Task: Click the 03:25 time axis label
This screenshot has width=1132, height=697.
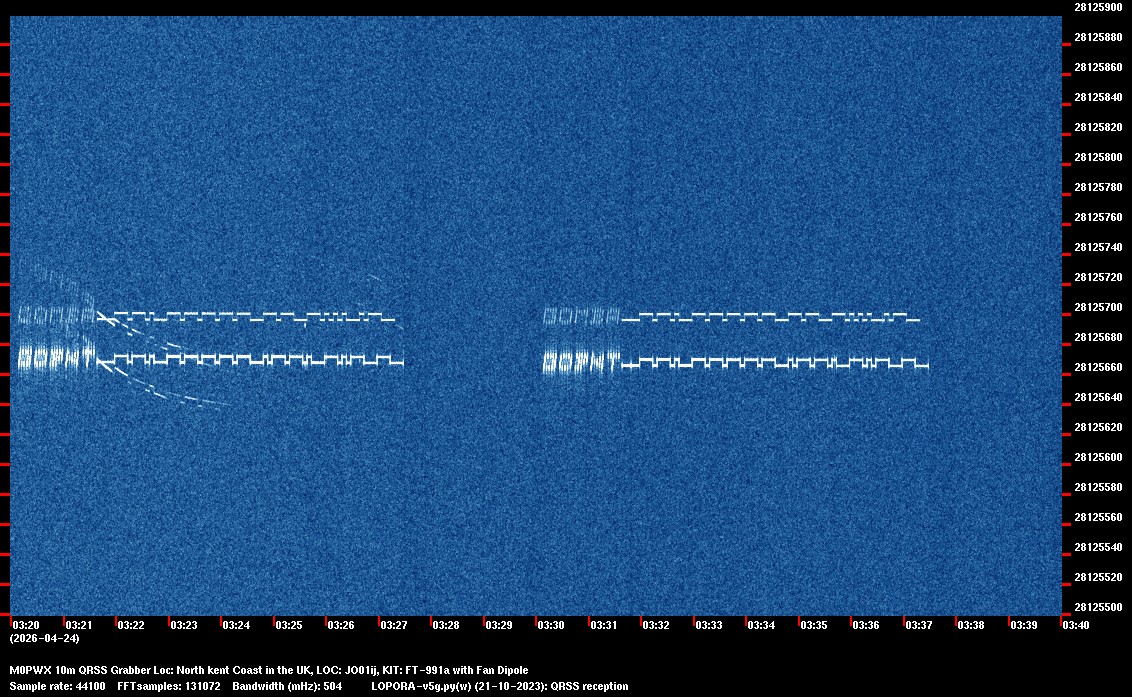Action: coord(289,625)
